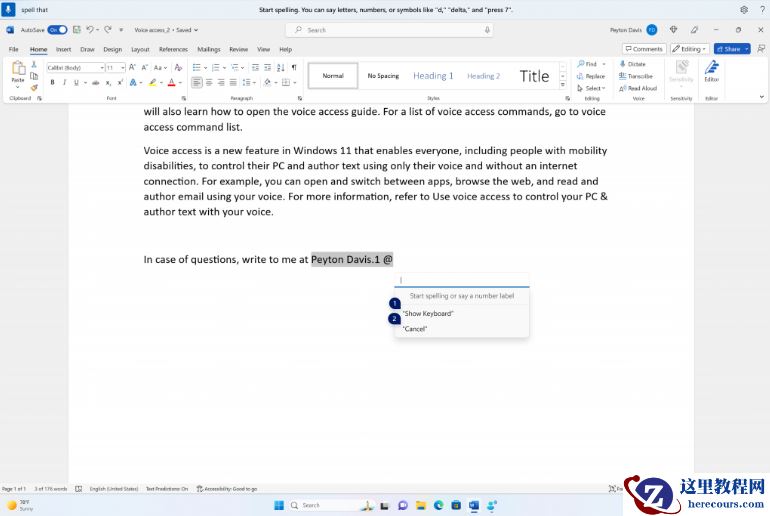Select "Show Keyboard" option
The width and height of the screenshot is (770, 516).
tap(428, 313)
